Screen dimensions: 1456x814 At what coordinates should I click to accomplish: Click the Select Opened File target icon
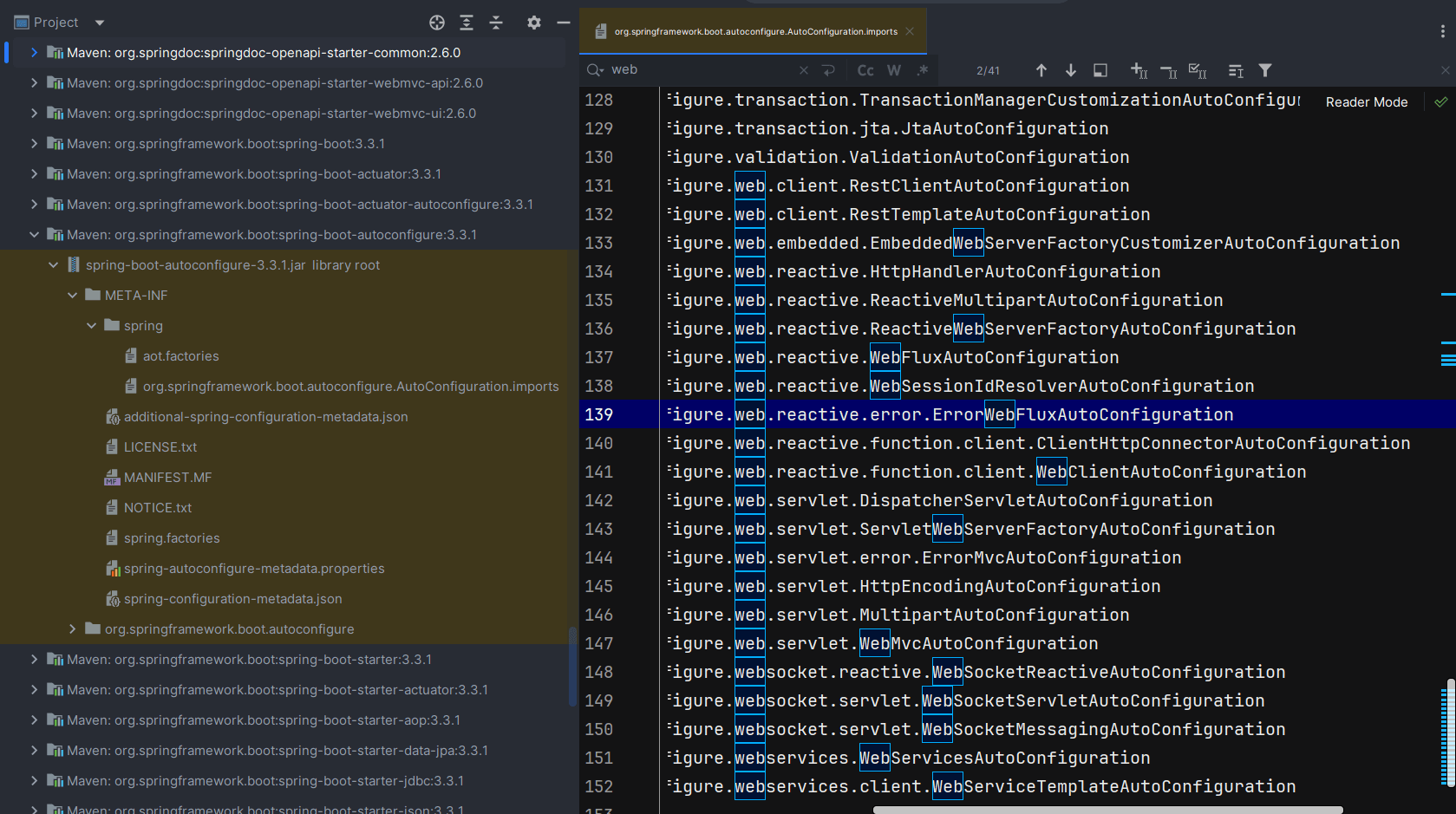pyautogui.click(x=437, y=23)
